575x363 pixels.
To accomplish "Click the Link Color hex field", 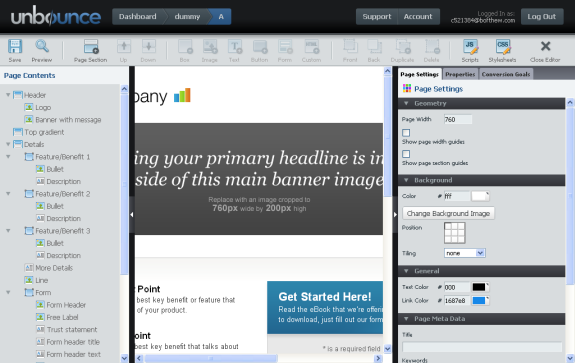I will click(457, 301).
